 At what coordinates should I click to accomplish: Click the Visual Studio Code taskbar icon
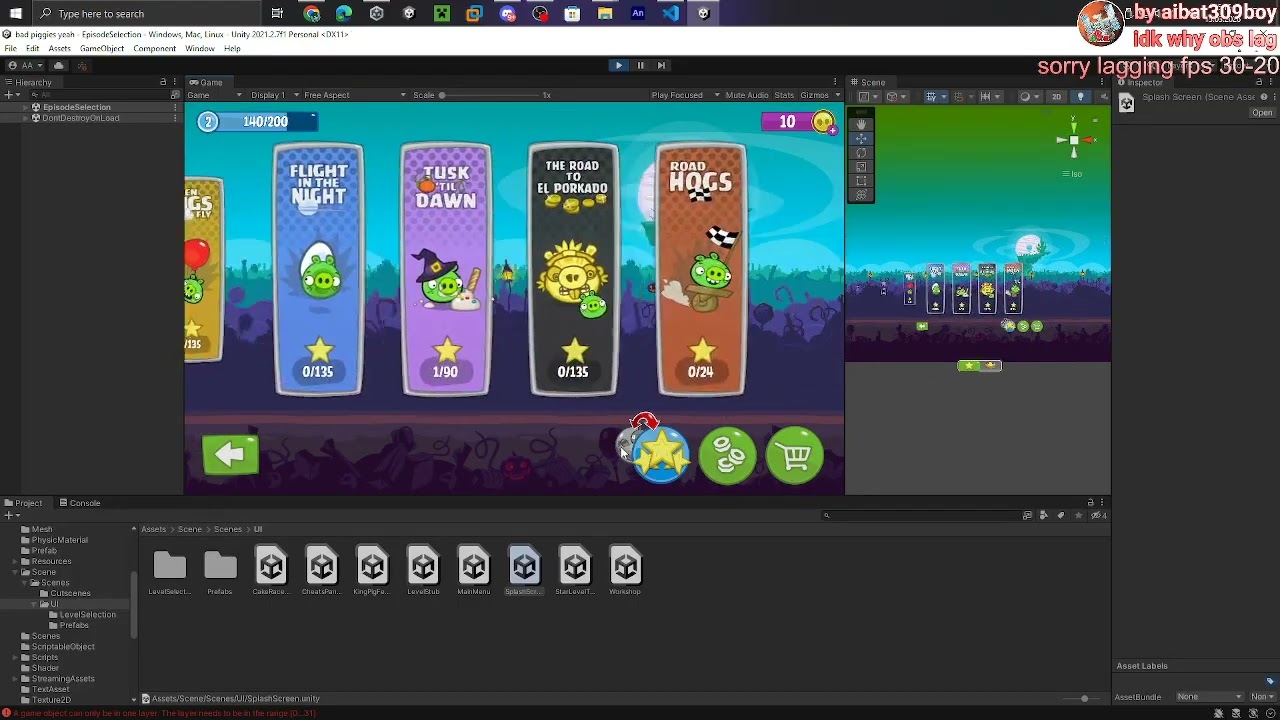[x=670, y=13]
